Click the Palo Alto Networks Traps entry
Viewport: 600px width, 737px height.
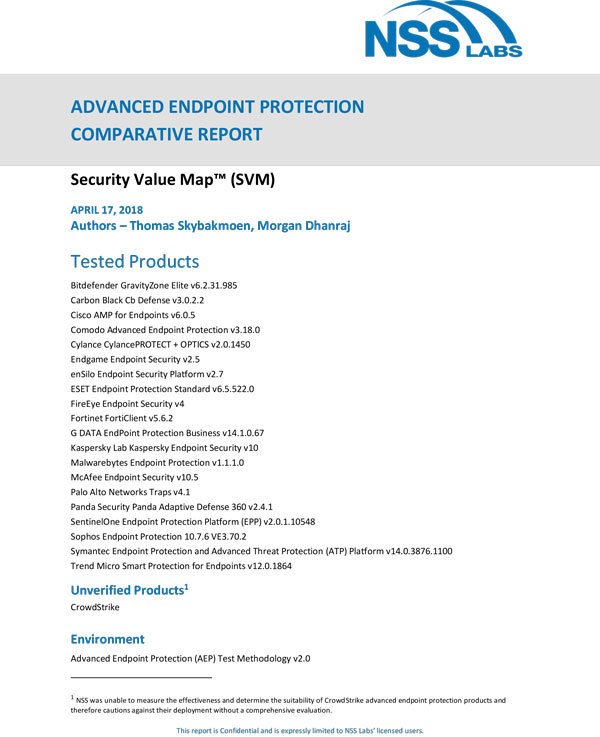131,492
